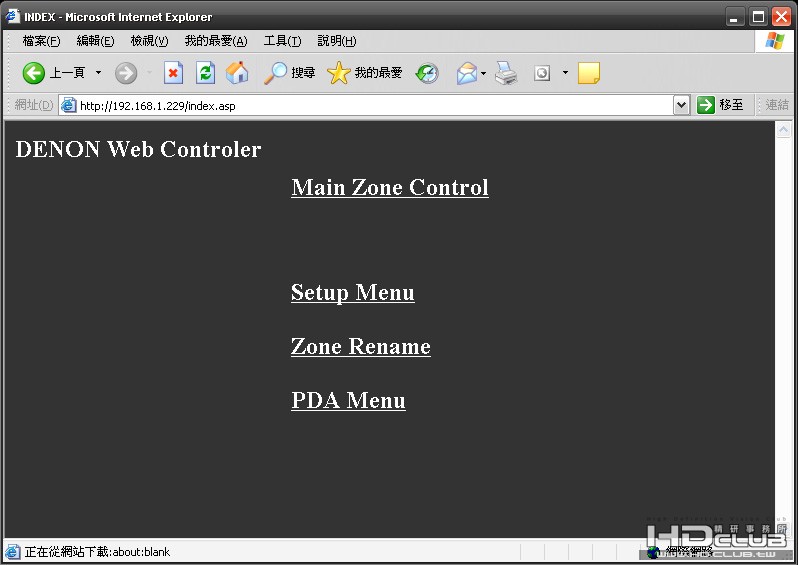Click the IE icon in title bar
This screenshot has width=798, height=565.
click(x=12, y=16)
